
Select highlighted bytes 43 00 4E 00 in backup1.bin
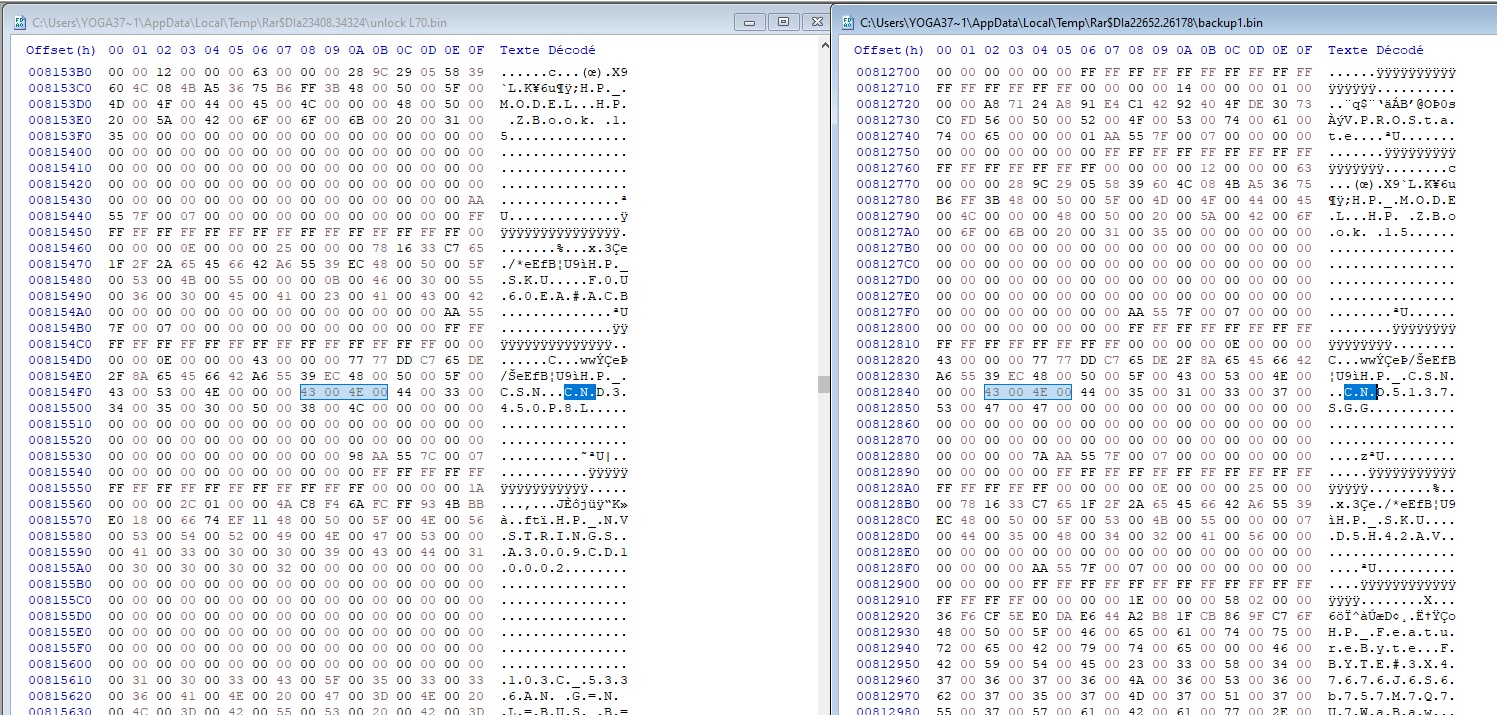1027,392
